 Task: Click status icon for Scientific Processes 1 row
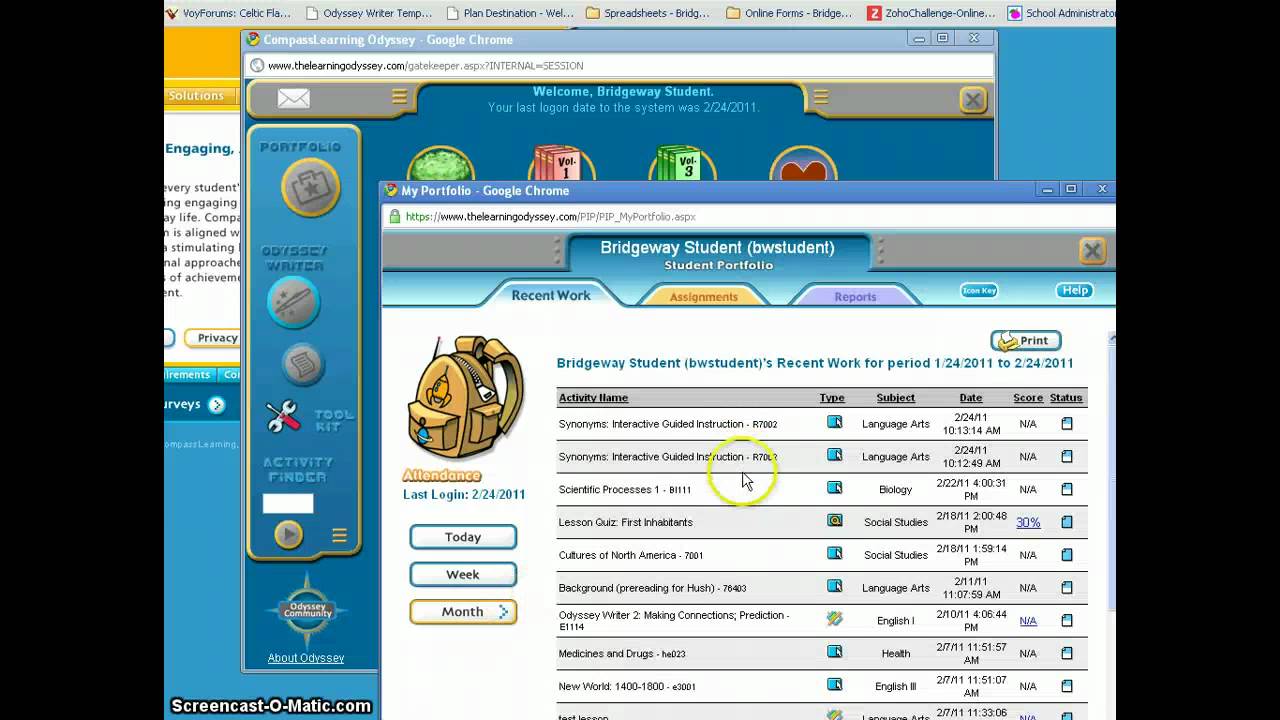point(1067,489)
